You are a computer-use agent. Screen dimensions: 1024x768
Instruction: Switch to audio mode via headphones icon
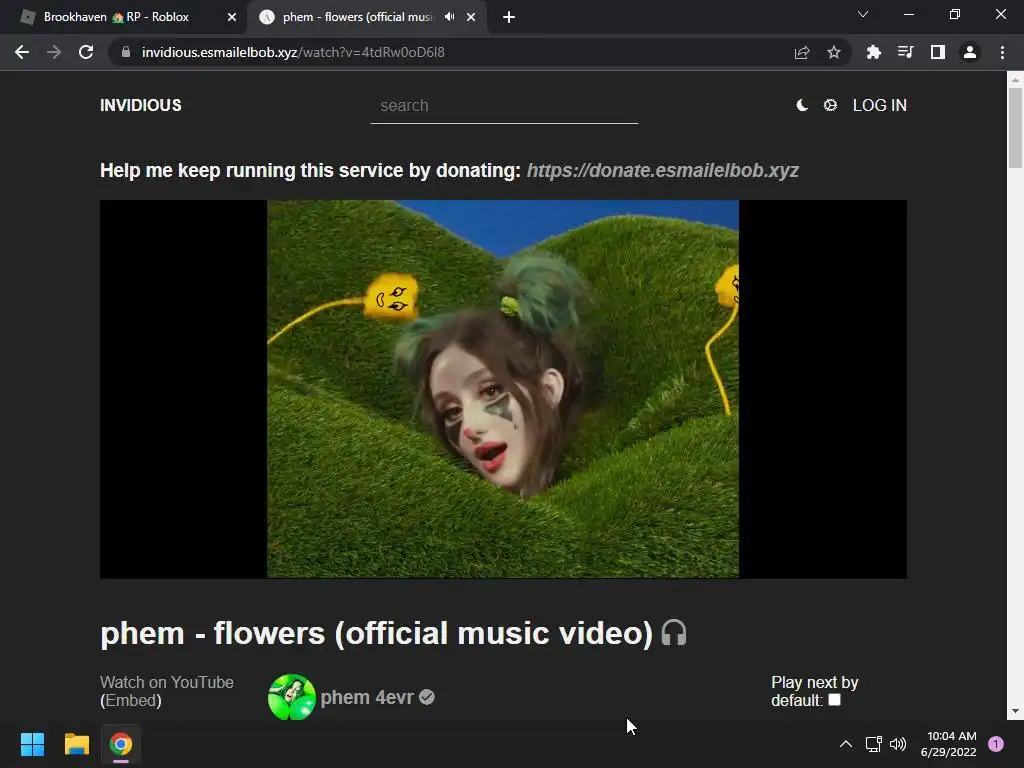point(674,633)
